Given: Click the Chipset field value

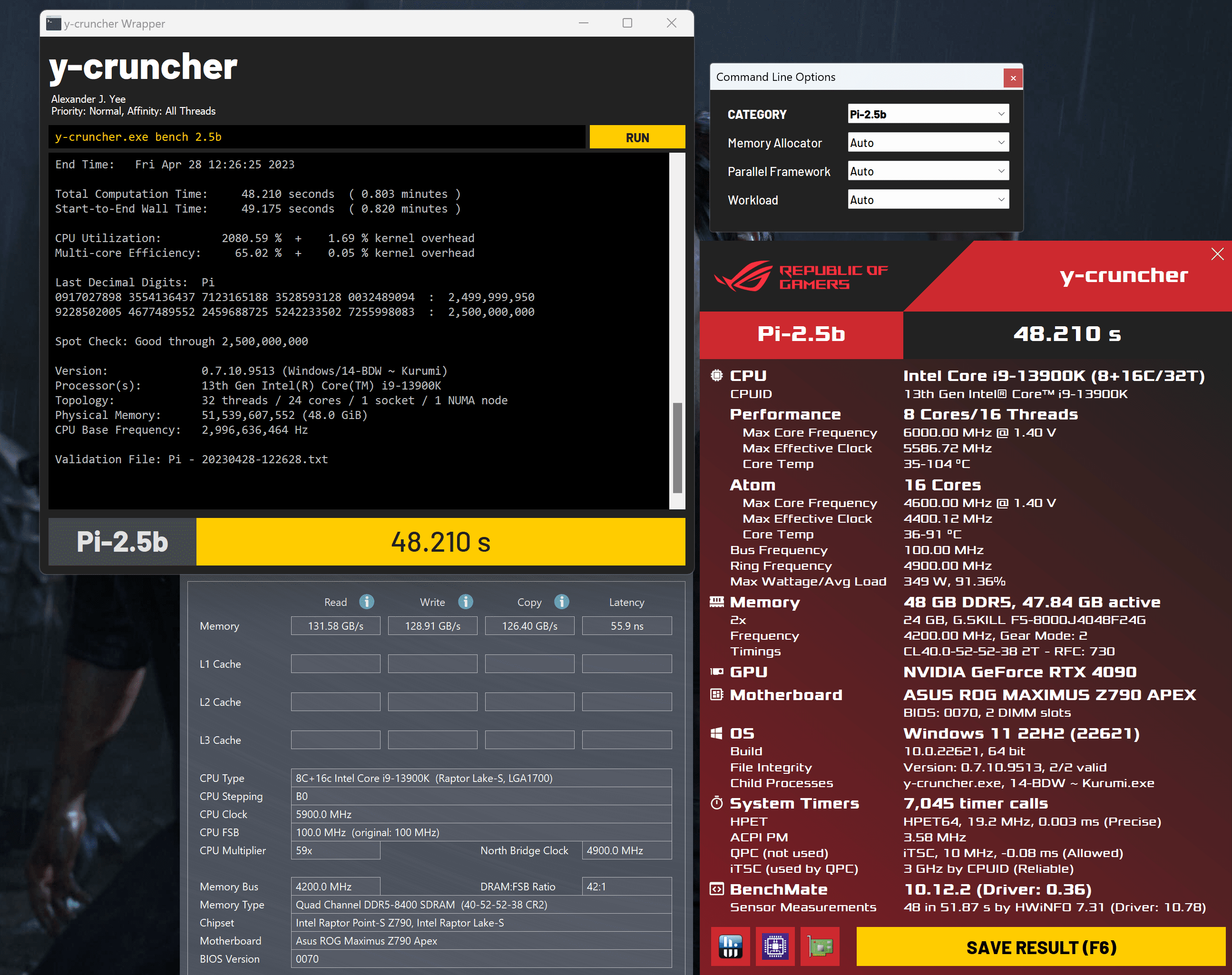Looking at the screenshot, I should 481,923.
